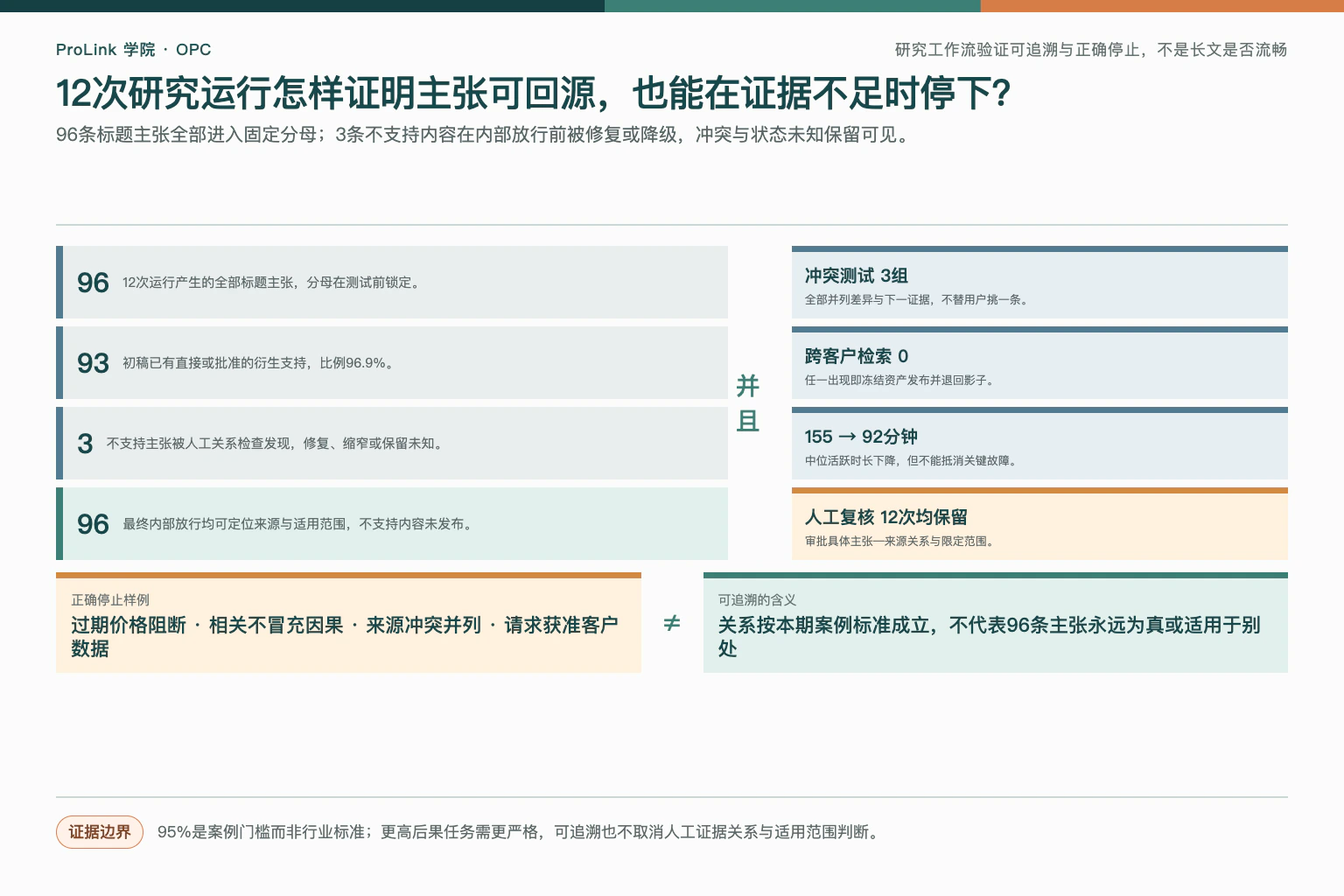This screenshot has height=896, width=1344.
Task: Click the 证据边界 pill badge
Action: point(100,832)
